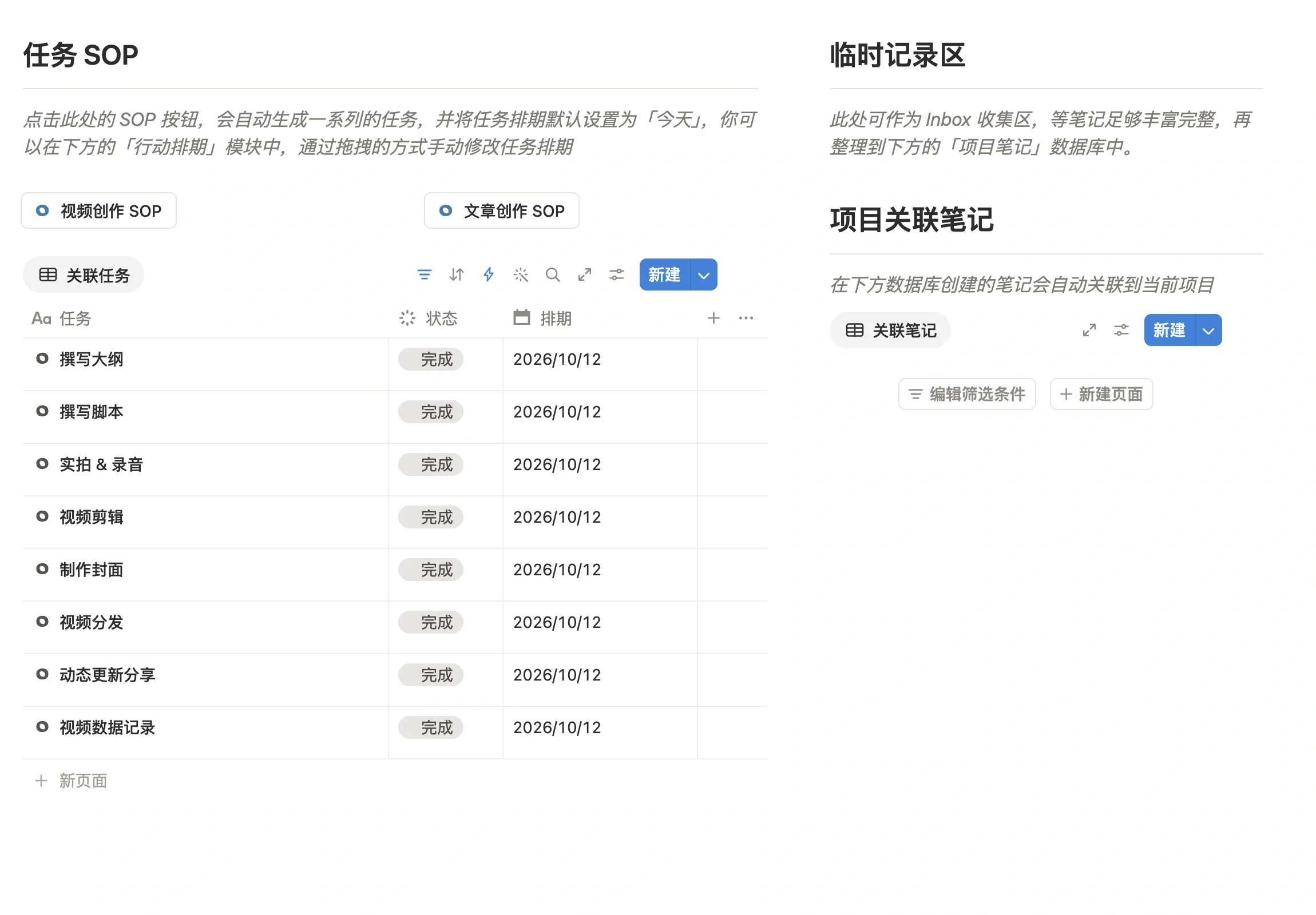Click the sparkle icon beside the search icon
The width and height of the screenshot is (1316, 915).
(x=521, y=275)
